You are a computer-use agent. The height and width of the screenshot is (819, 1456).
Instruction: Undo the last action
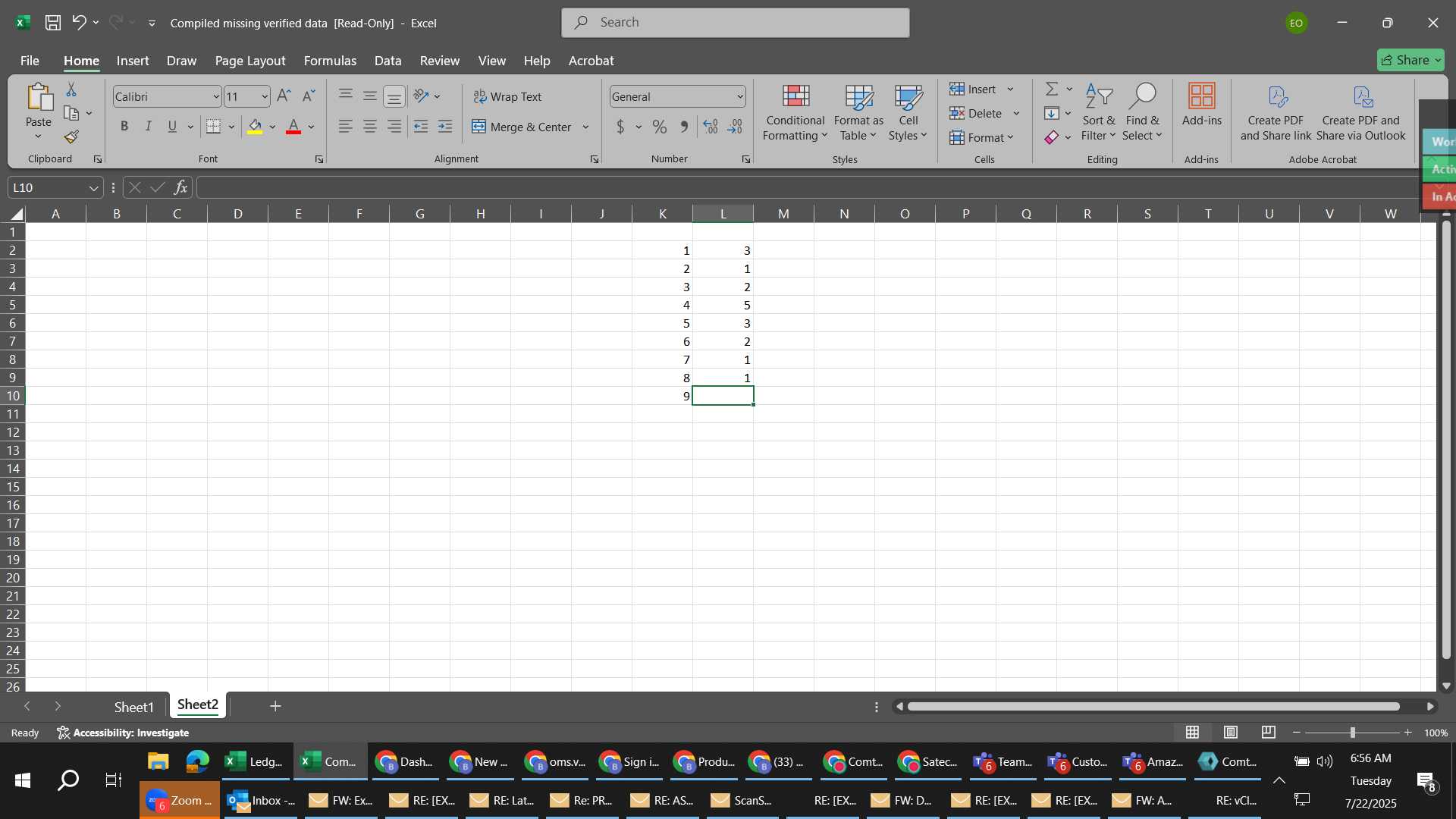point(79,23)
